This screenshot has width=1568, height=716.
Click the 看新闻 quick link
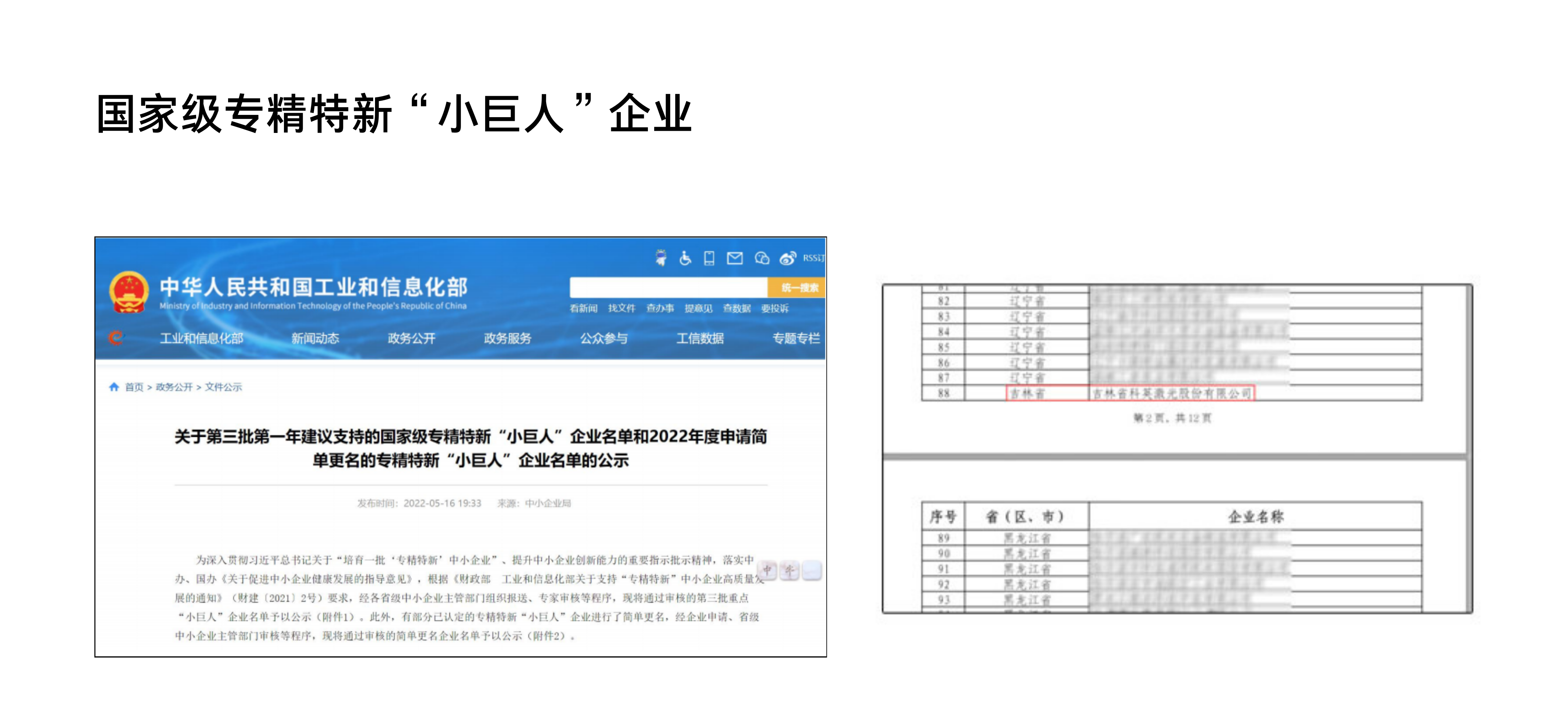(583, 308)
